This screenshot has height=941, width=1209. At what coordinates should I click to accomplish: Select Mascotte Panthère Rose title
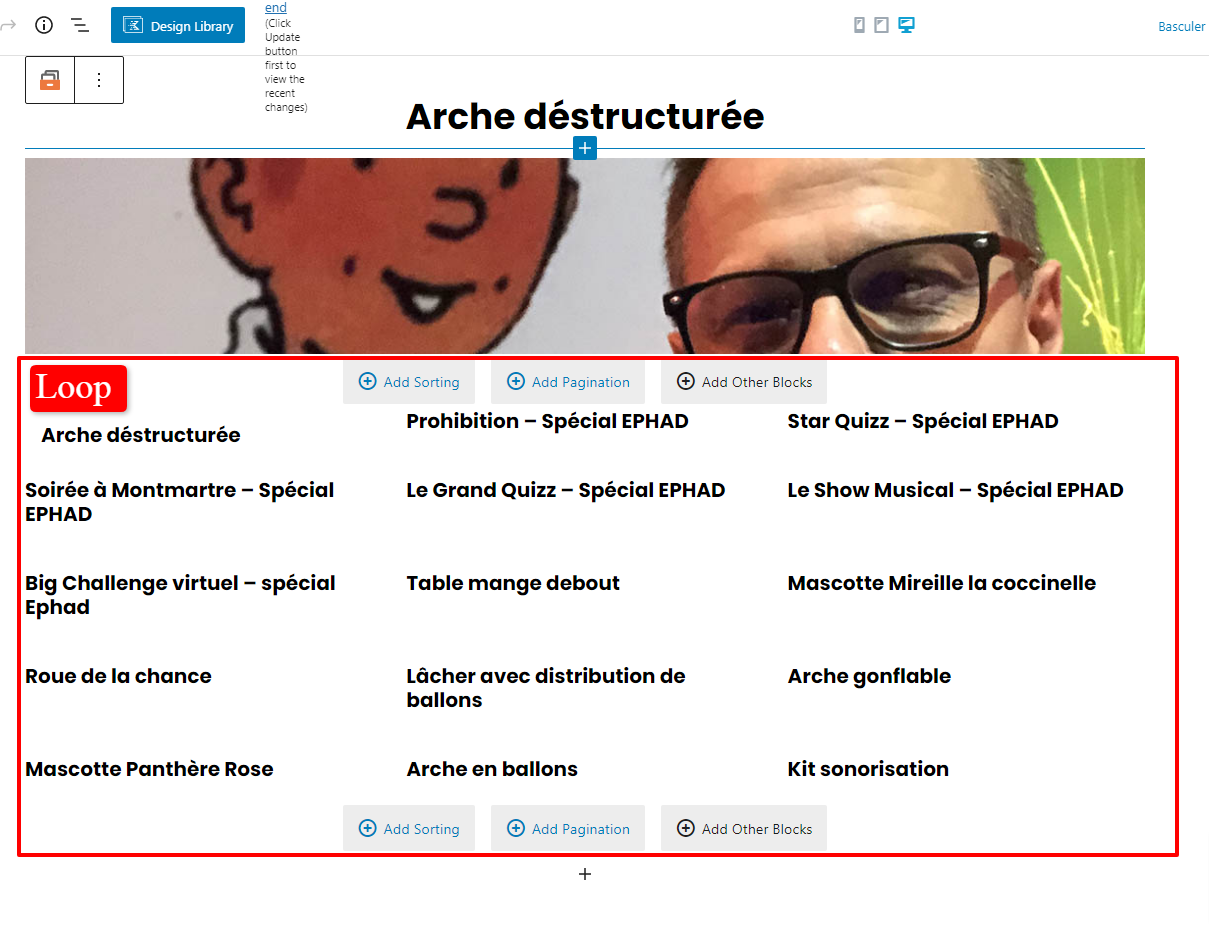[x=149, y=769]
